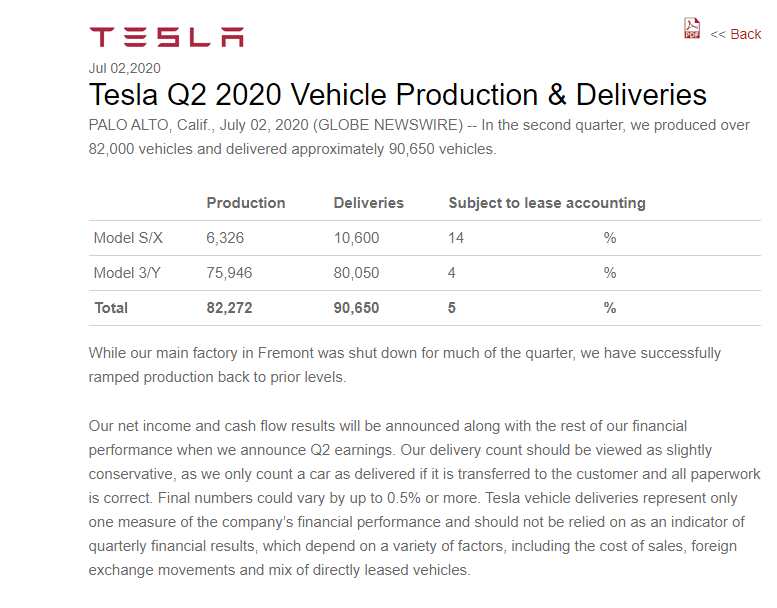Click the 80,050 deliveries value
This screenshot has width=777, height=608.
coord(356,273)
